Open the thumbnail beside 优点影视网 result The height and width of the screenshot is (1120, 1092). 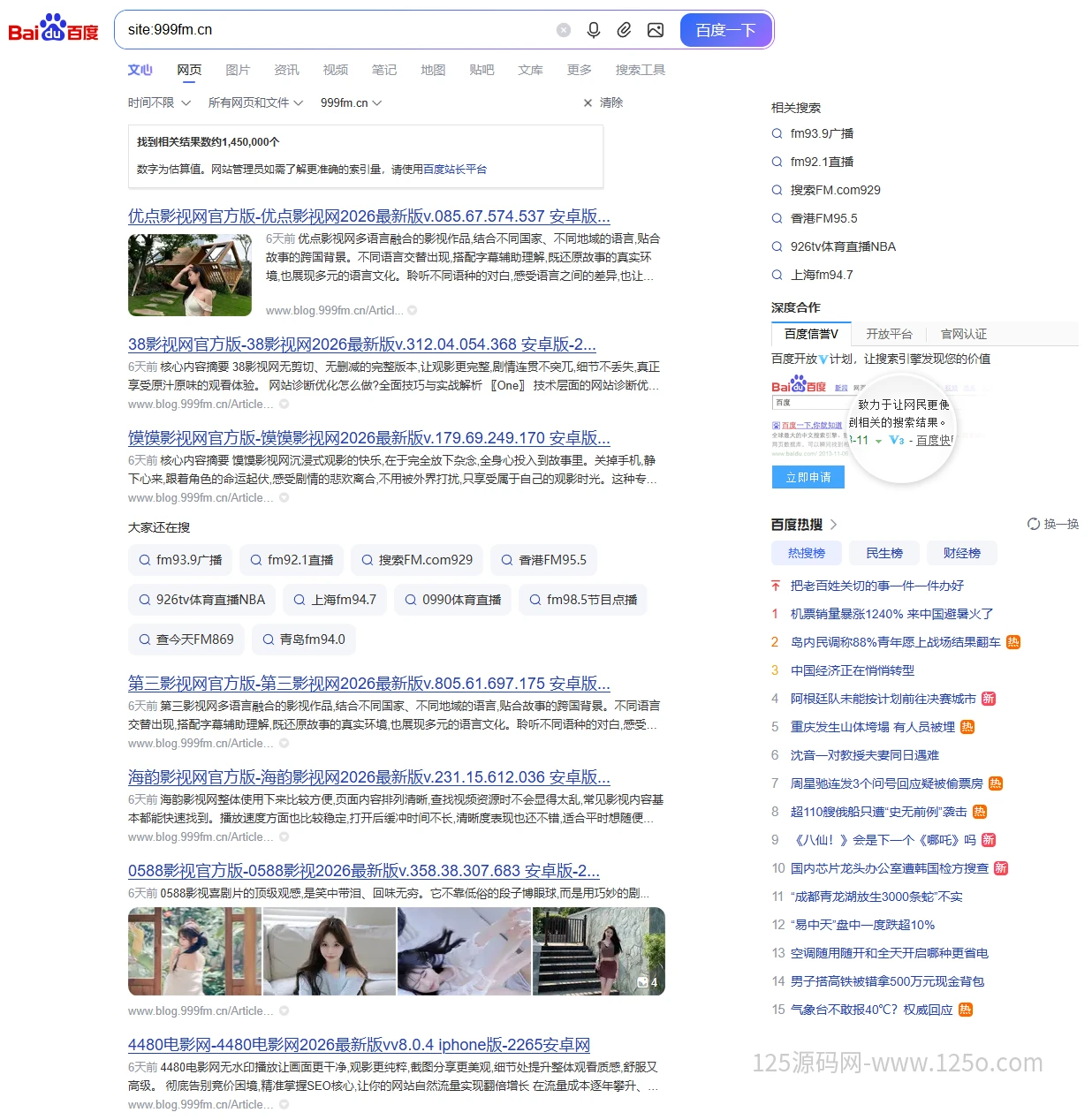[x=190, y=275]
